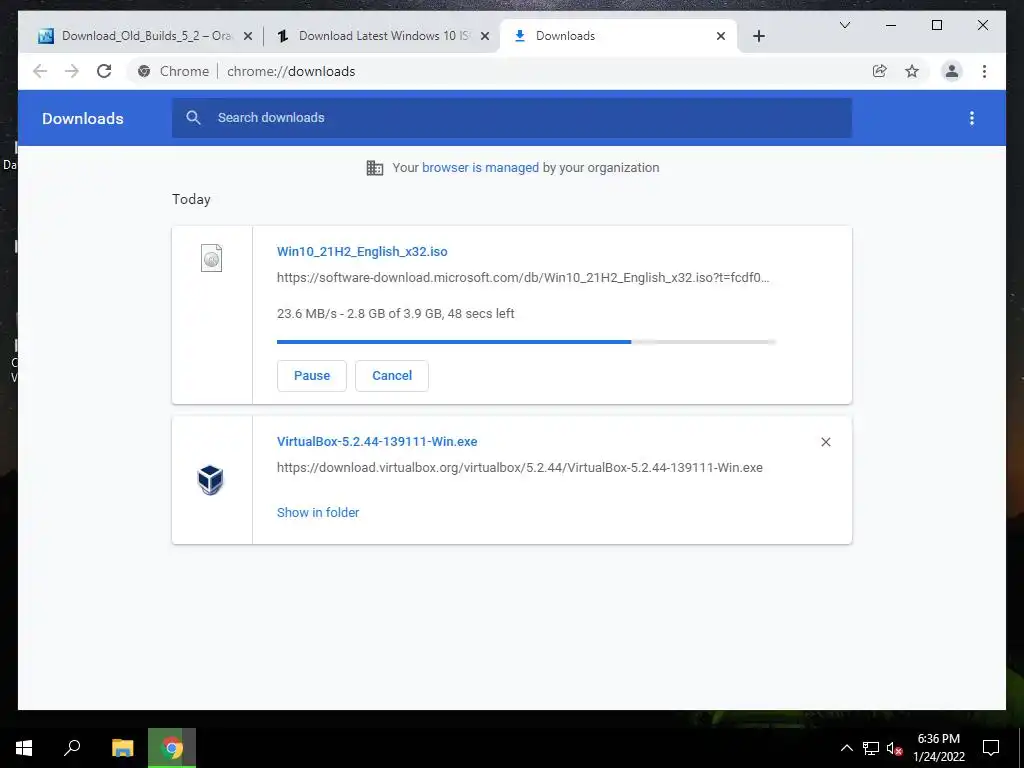Click the muted volume tray icon
1024x768 pixels.
pos(894,748)
